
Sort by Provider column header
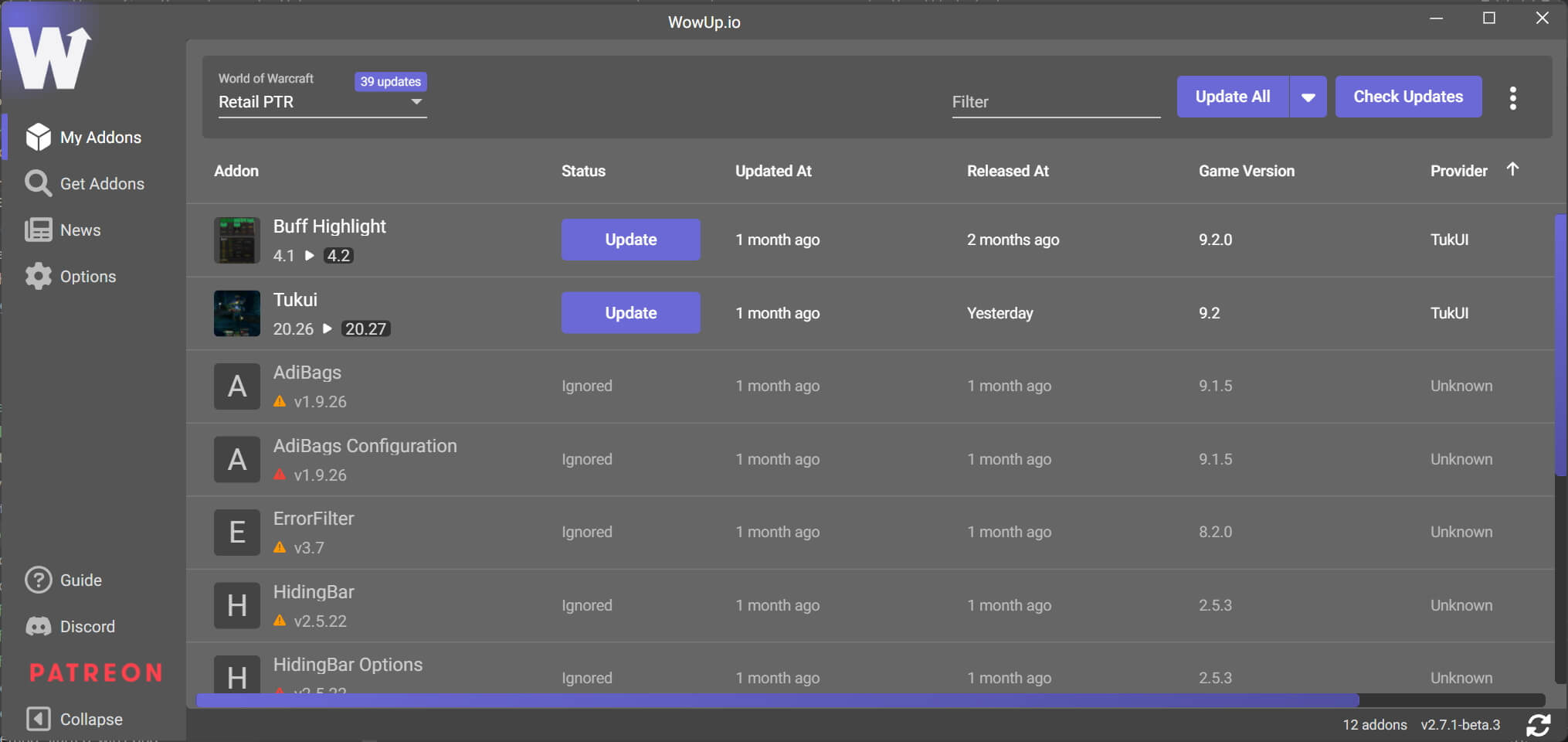[1458, 171]
